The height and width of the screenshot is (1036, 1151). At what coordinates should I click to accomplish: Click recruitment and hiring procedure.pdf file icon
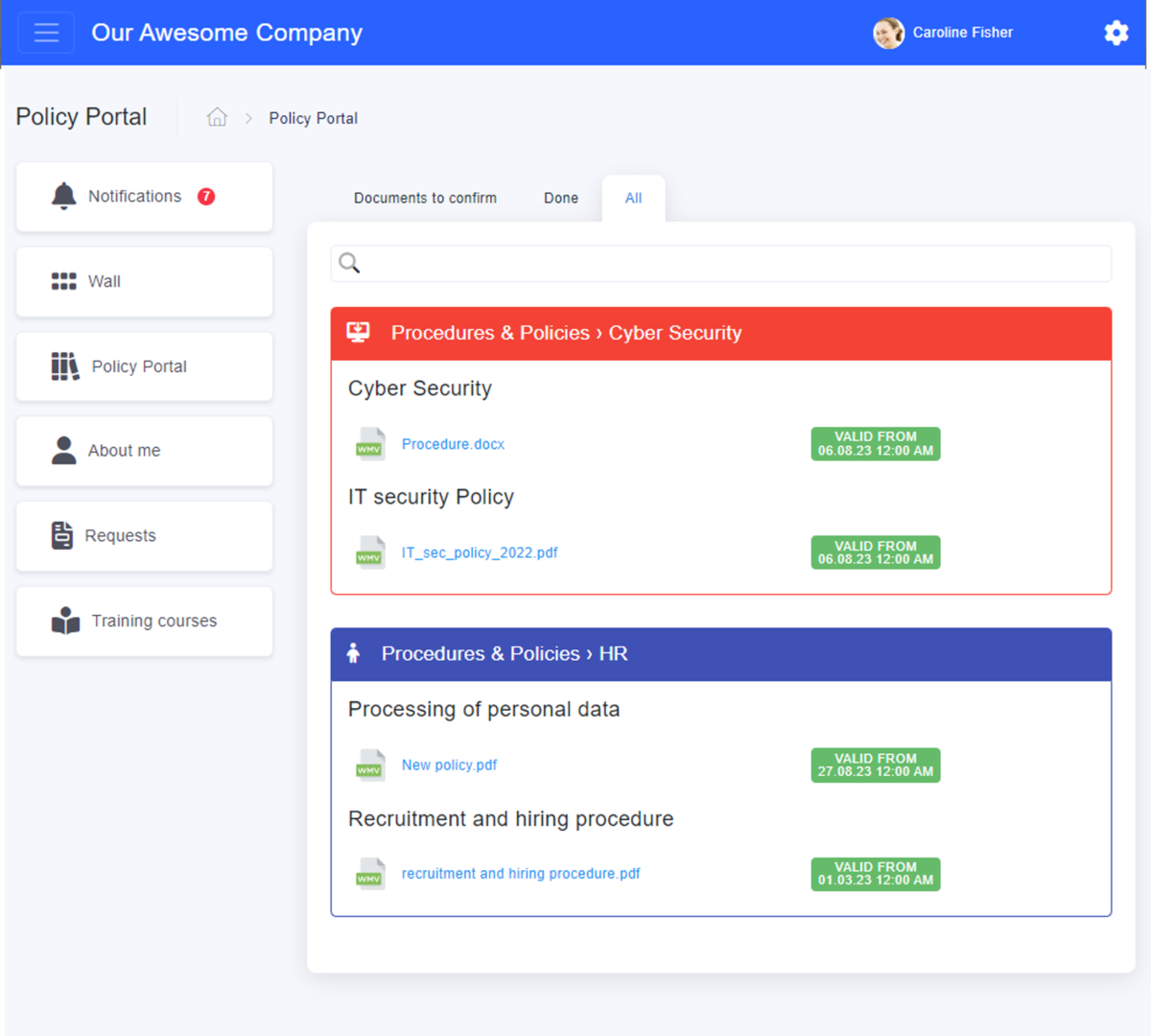click(369, 874)
